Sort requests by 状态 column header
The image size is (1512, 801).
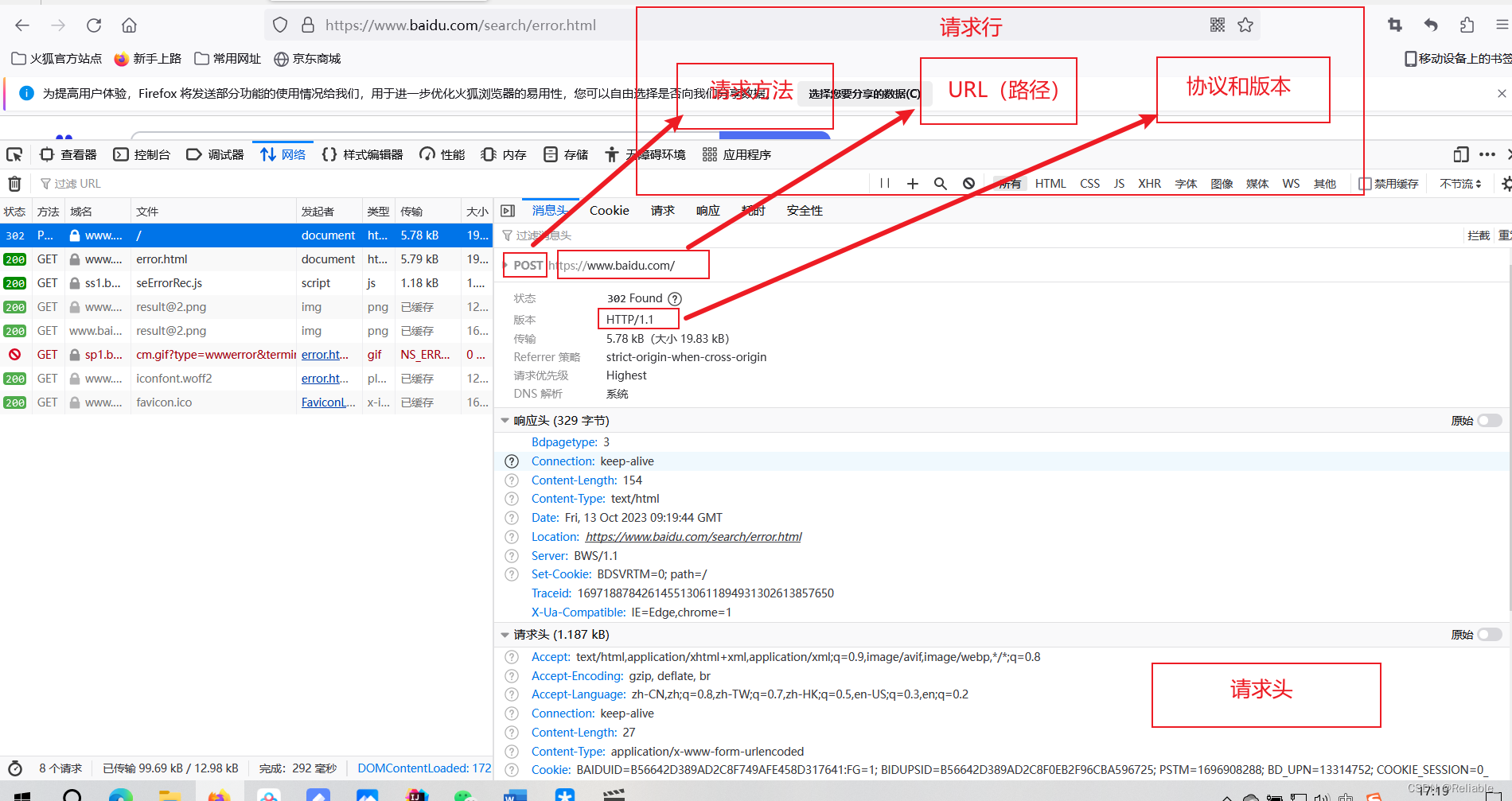[15, 212]
